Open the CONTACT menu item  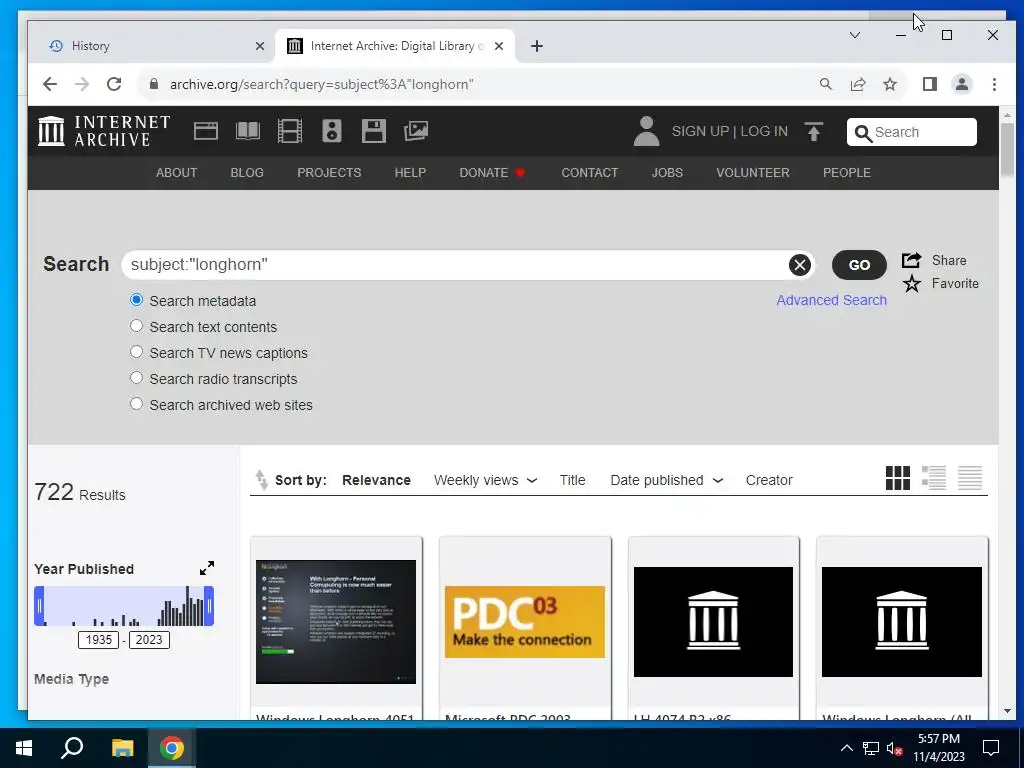[590, 172]
